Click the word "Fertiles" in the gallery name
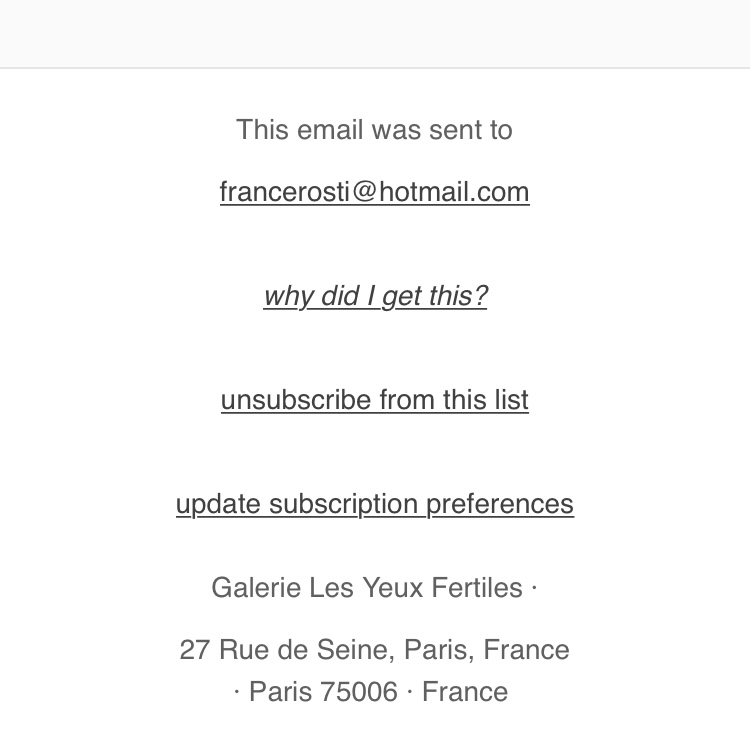Viewport: 750px width, 750px height. [477, 588]
